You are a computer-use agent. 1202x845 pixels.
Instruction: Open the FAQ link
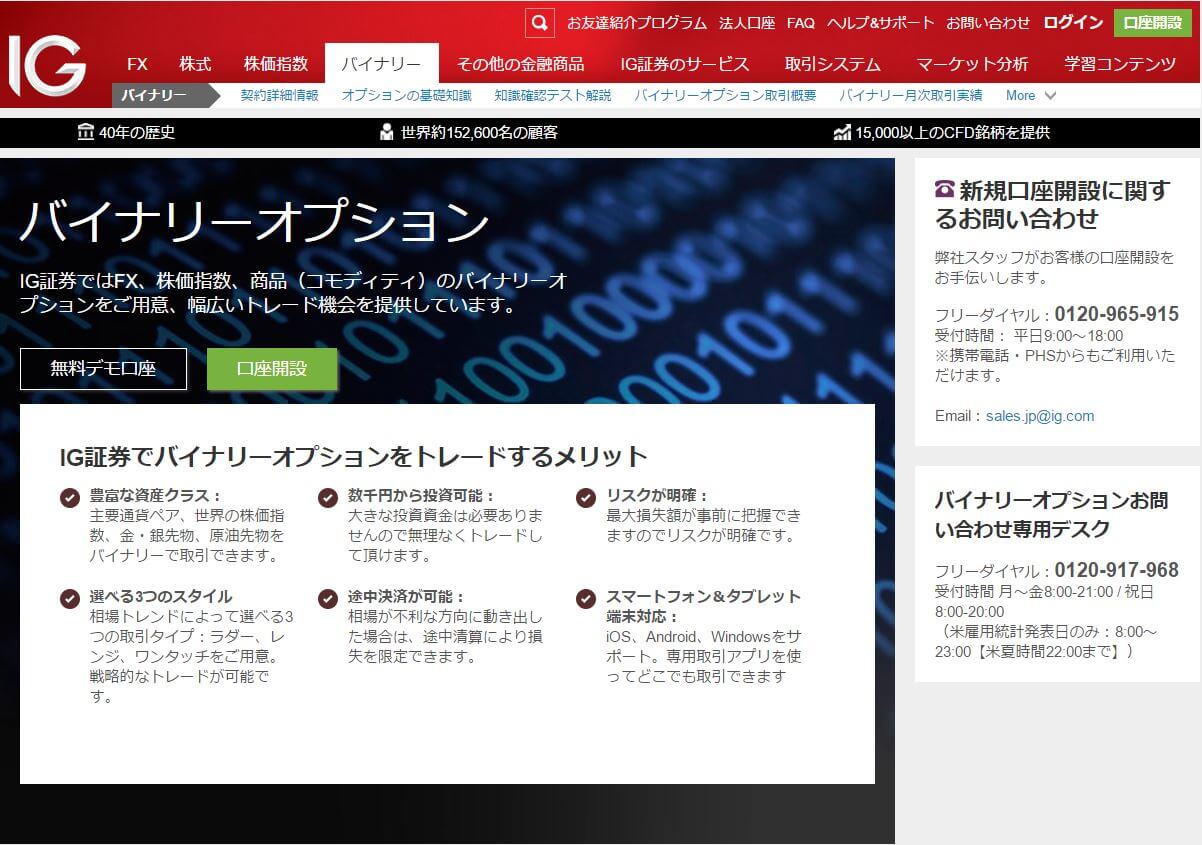tap(801, 23)
